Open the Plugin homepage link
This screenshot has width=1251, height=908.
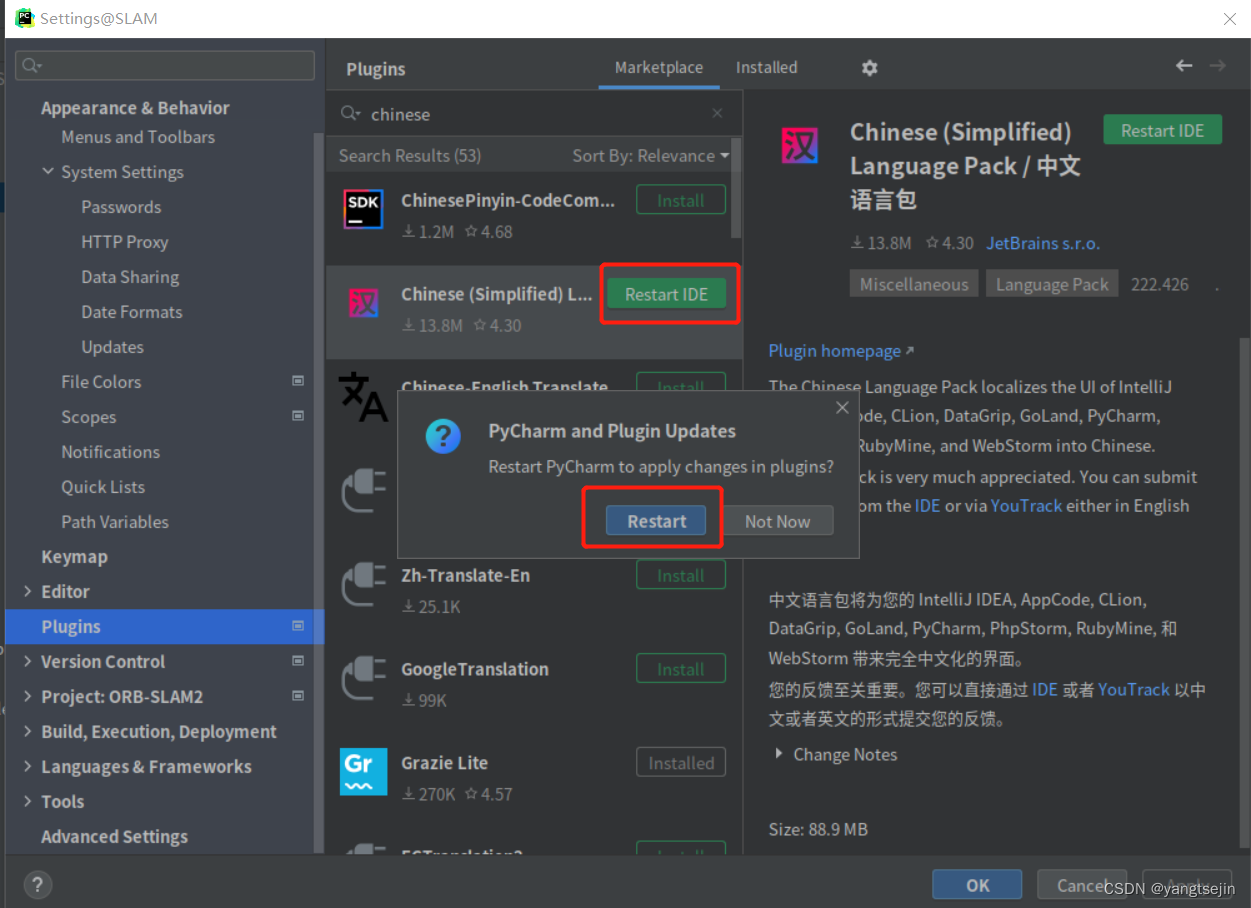[841, 351]
